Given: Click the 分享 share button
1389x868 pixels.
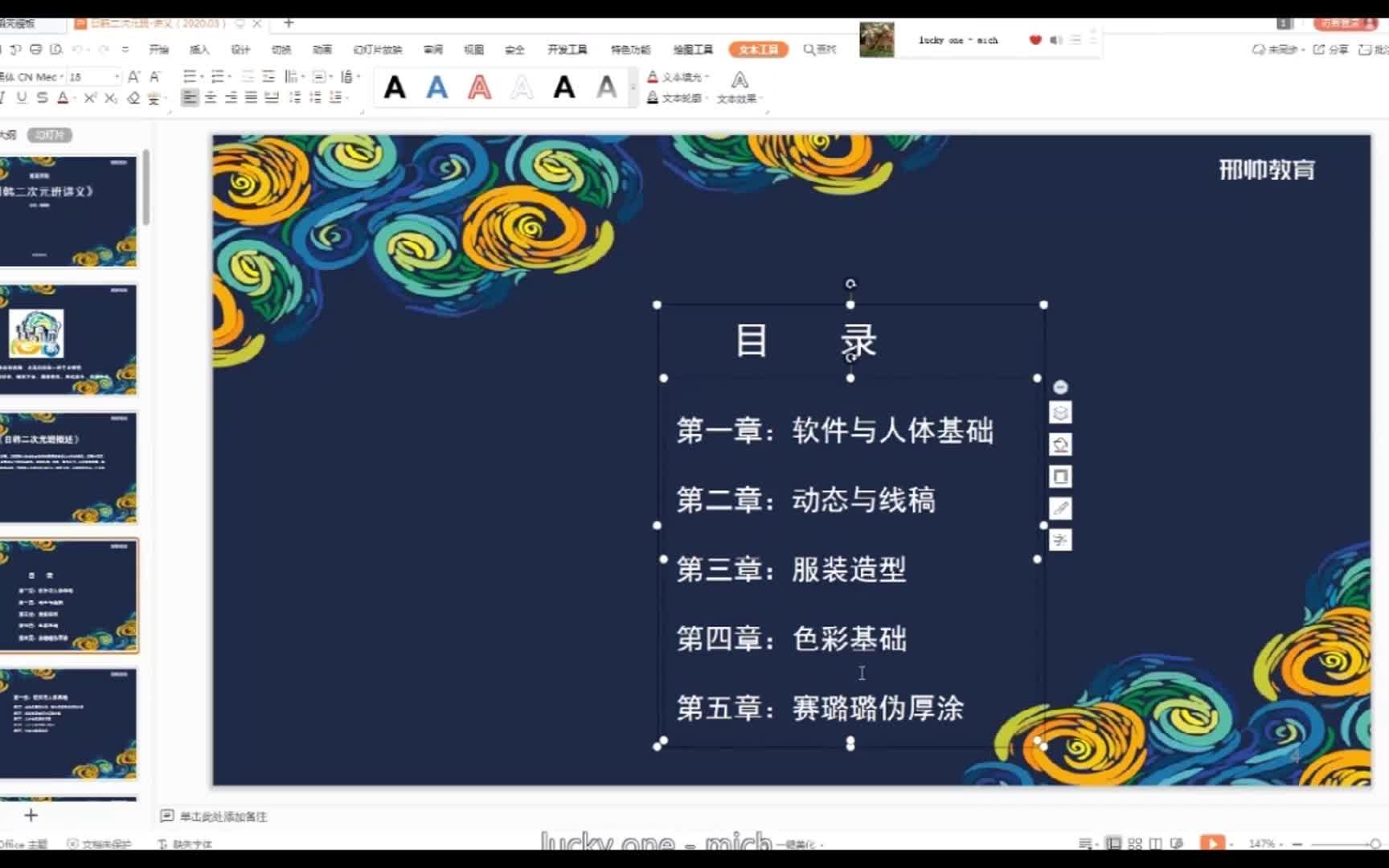Looking at the screenshot, I should coord(1331,50).
